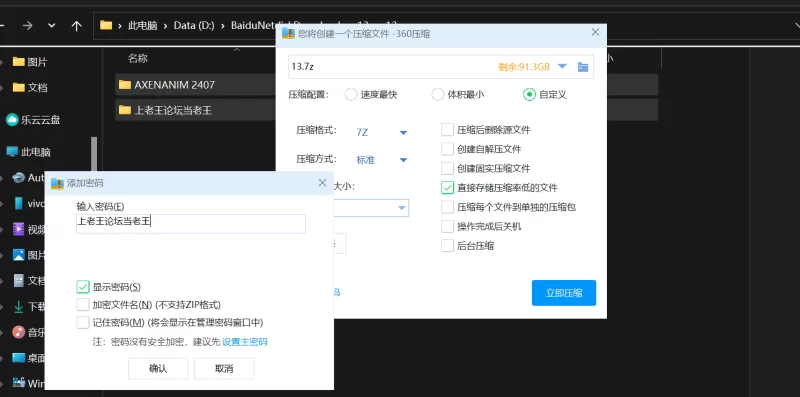The height and width of the screenshot is (397, 800).
Task: Go forward in File Explorer
Action: [x=28, y=26]
